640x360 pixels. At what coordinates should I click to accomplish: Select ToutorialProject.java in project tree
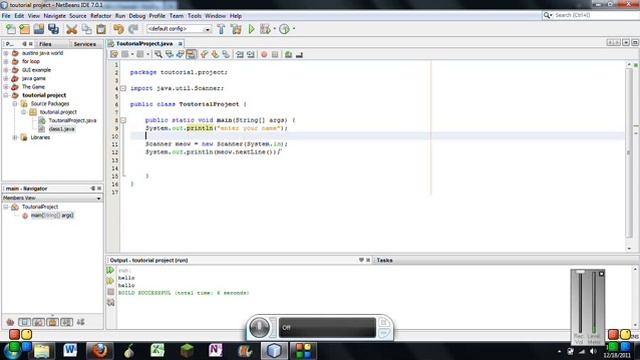pyautogui.click(x=72, y=120)
